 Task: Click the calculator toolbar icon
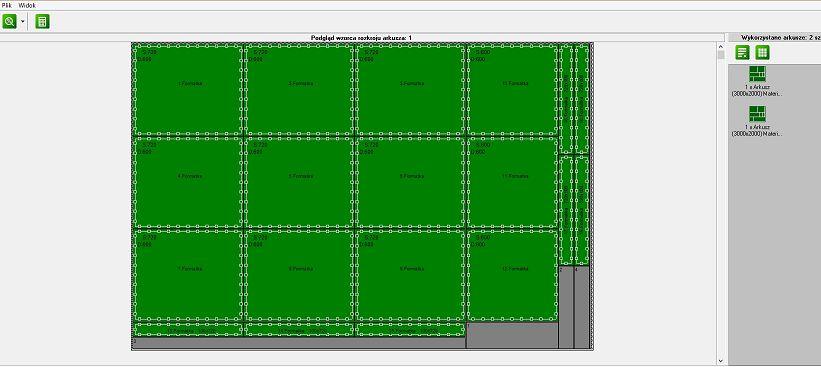(x=42, y=21)
